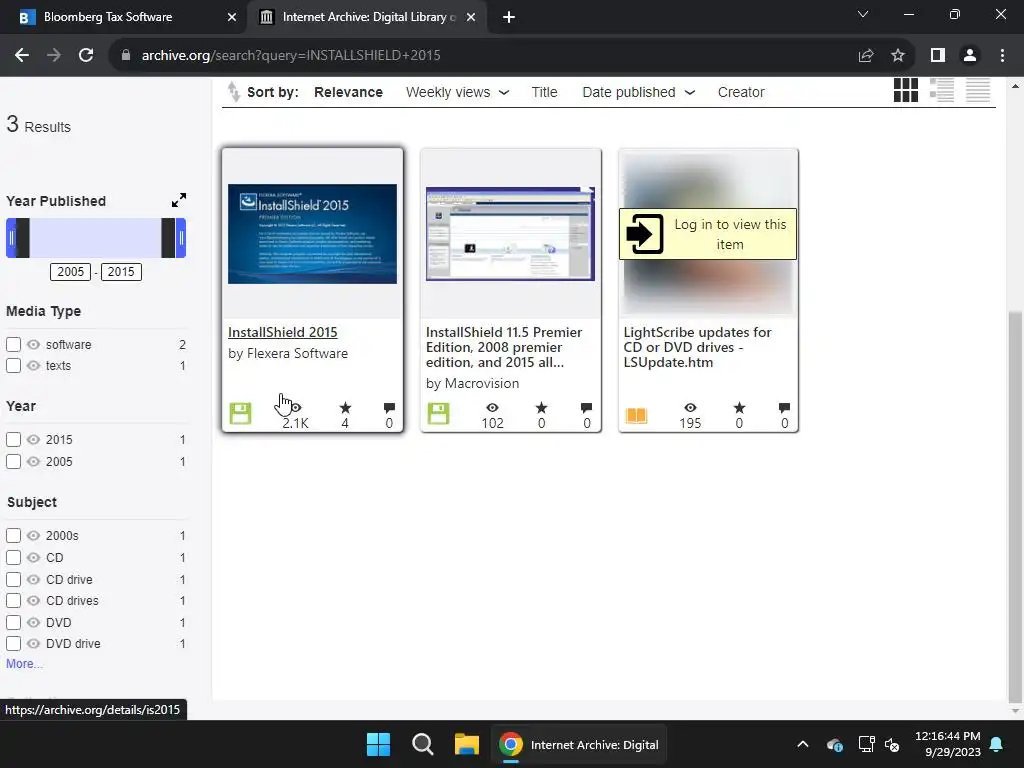Click favorites star on InstallShield 2015 card

point(345,408)
